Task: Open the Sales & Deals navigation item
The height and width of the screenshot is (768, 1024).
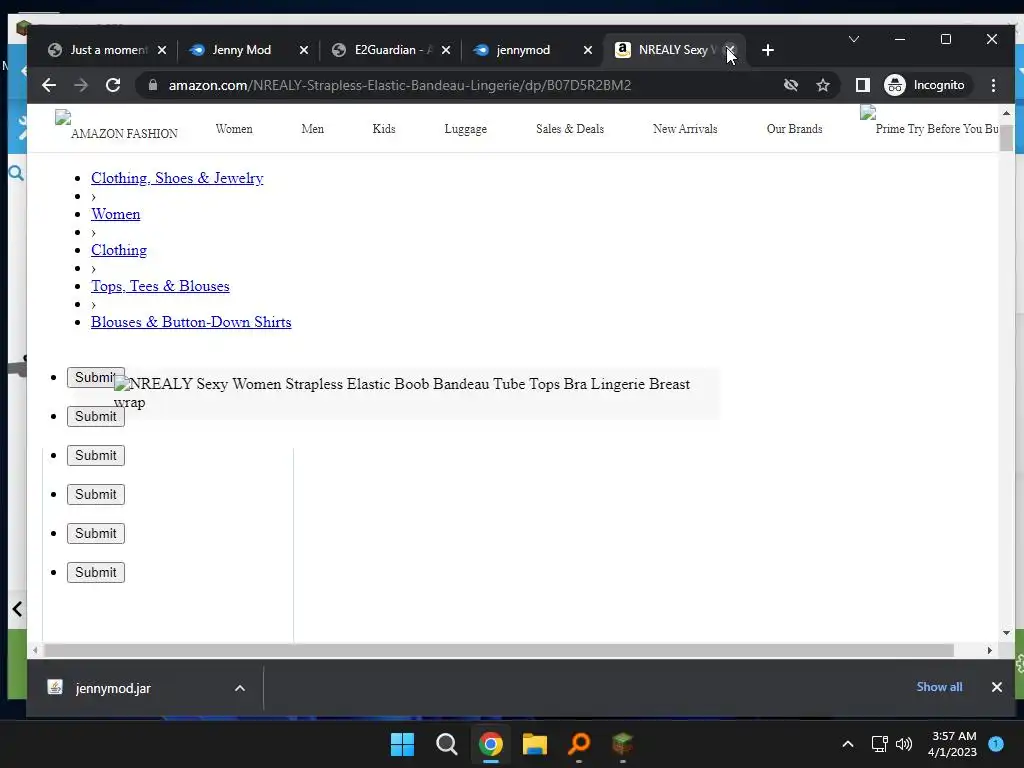Action: click(570, 129)
